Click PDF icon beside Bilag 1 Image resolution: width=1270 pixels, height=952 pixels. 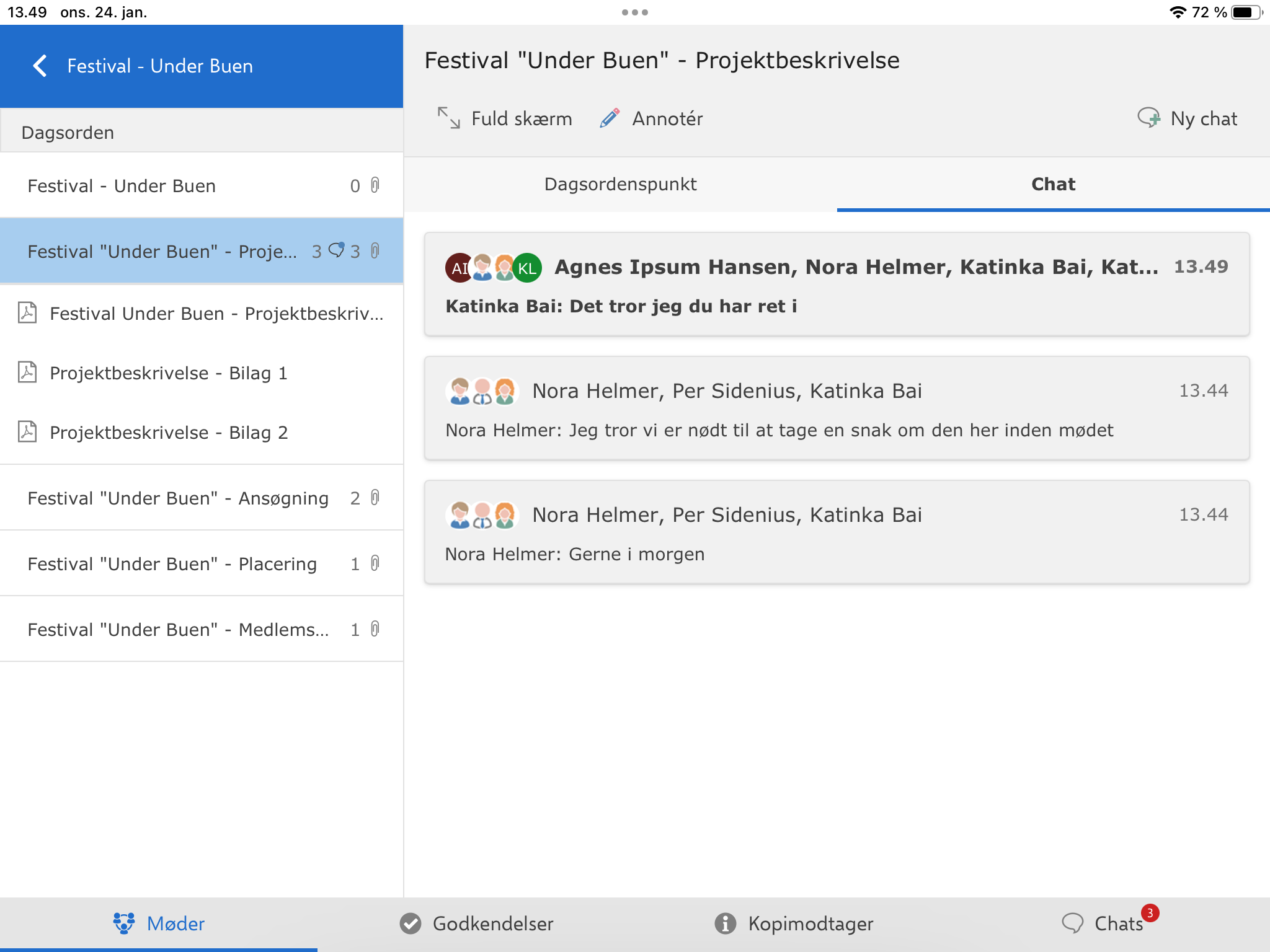(x=27, y=372)
